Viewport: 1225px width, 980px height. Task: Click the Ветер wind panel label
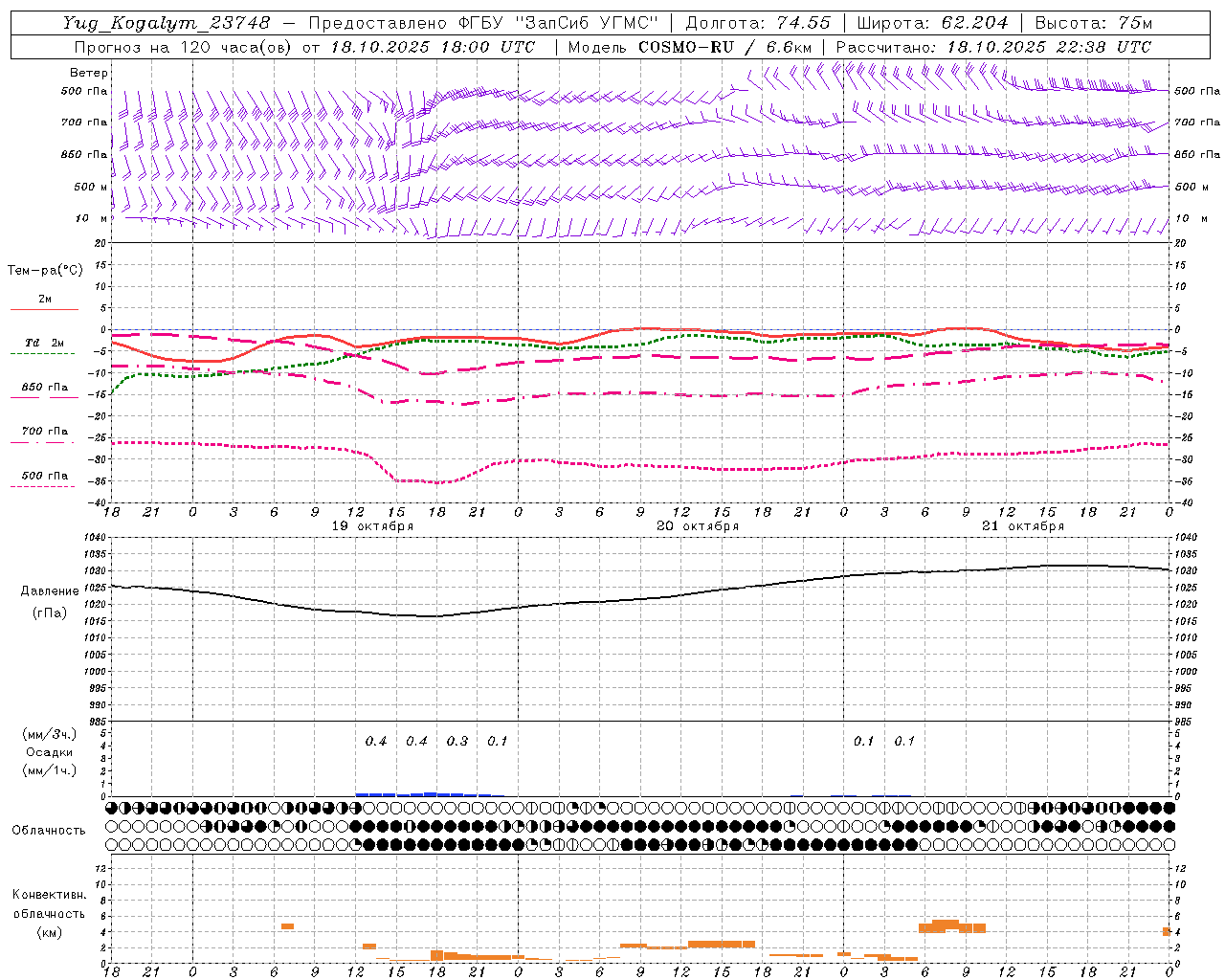click(x=89, y=73)
